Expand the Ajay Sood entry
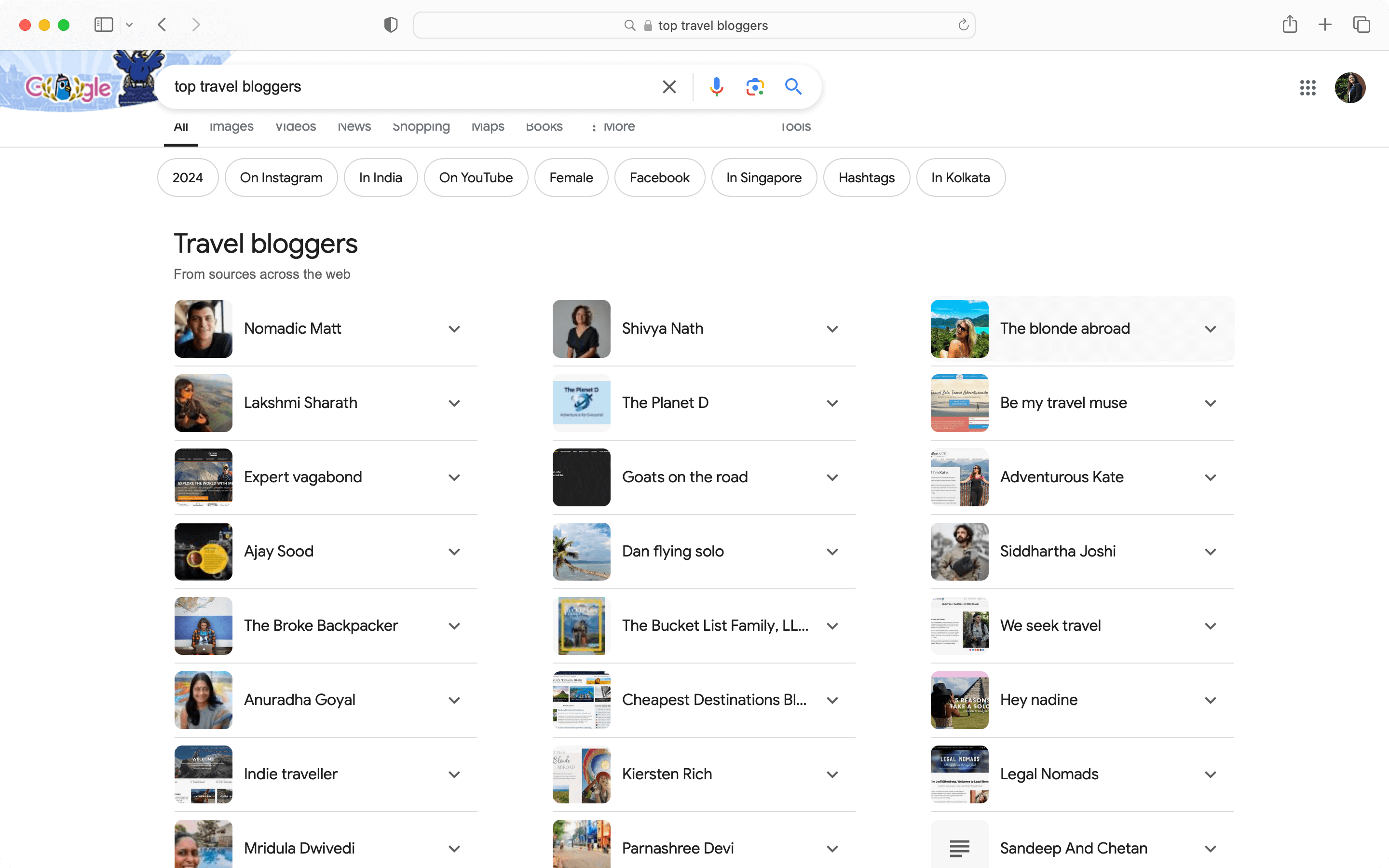This screenshot has width=1389, height=868. tap(454, 552)
